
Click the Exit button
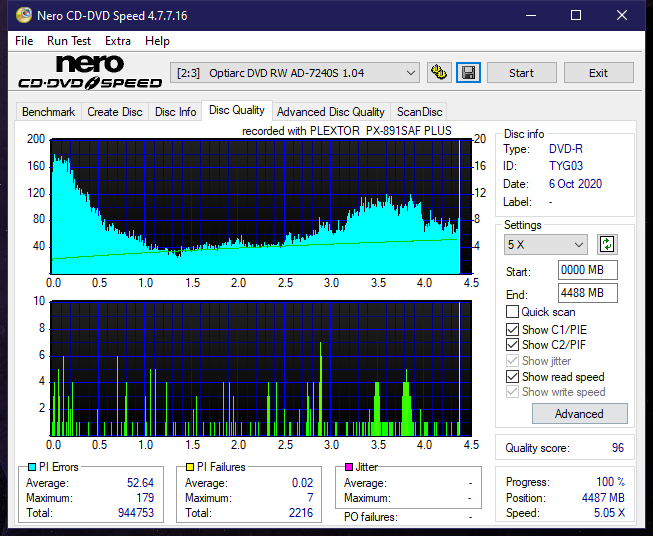pos(598,73)
